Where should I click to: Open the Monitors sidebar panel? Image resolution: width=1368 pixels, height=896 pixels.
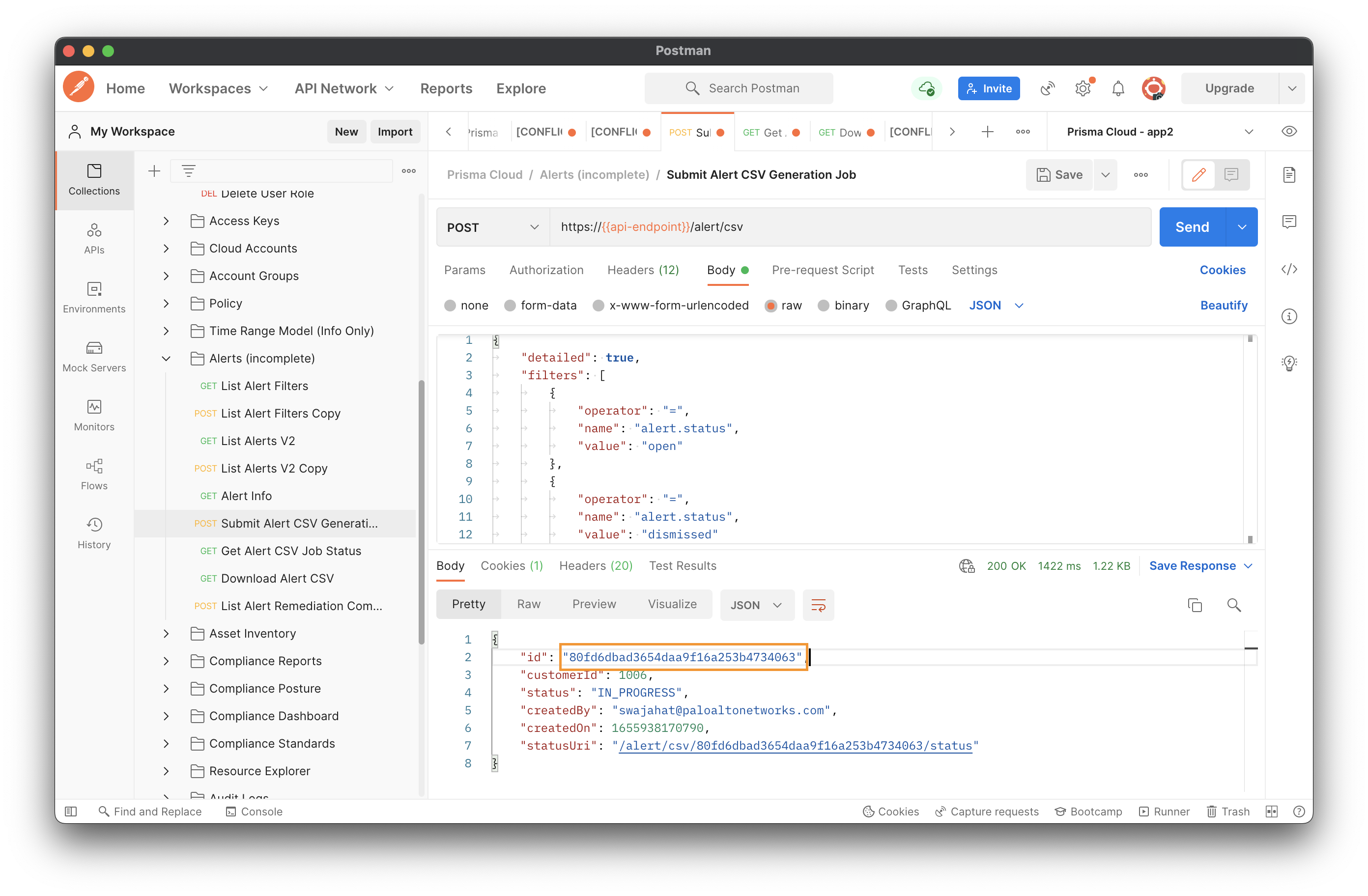(x=94, y=415)
